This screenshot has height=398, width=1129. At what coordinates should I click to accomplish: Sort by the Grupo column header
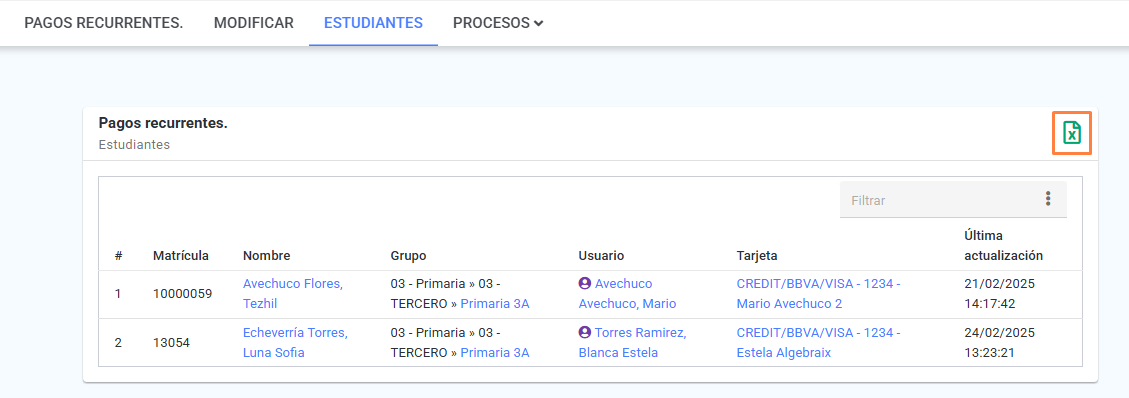click(408, 255)
